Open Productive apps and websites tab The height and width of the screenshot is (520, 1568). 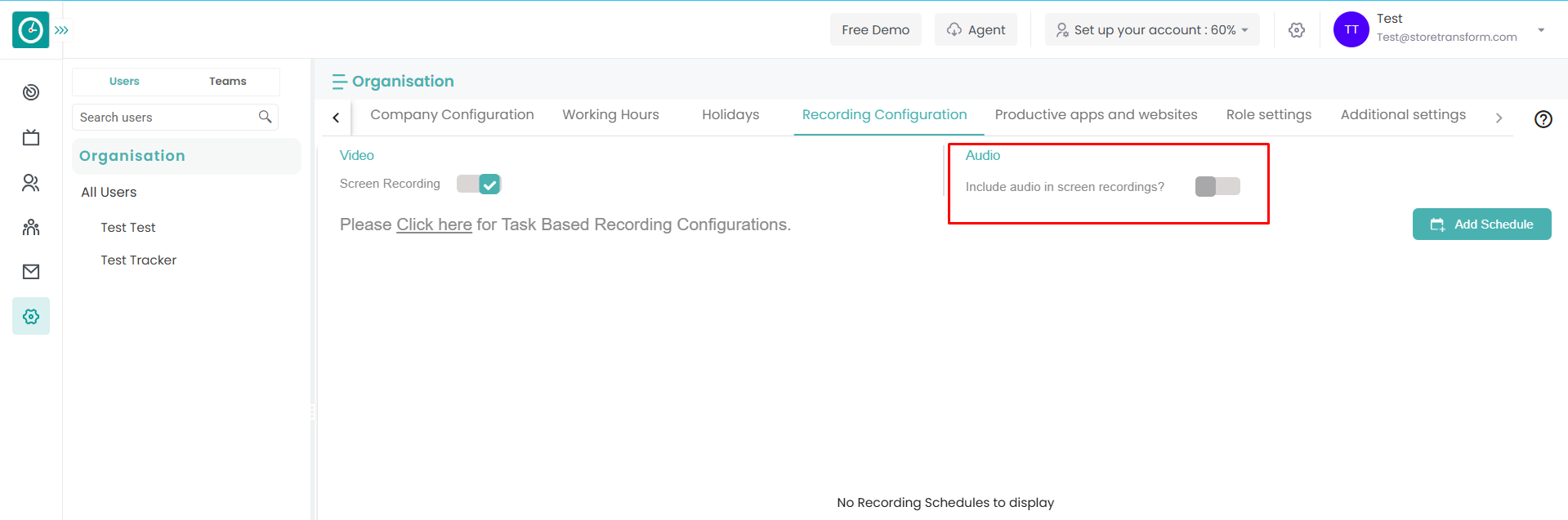1096,115
